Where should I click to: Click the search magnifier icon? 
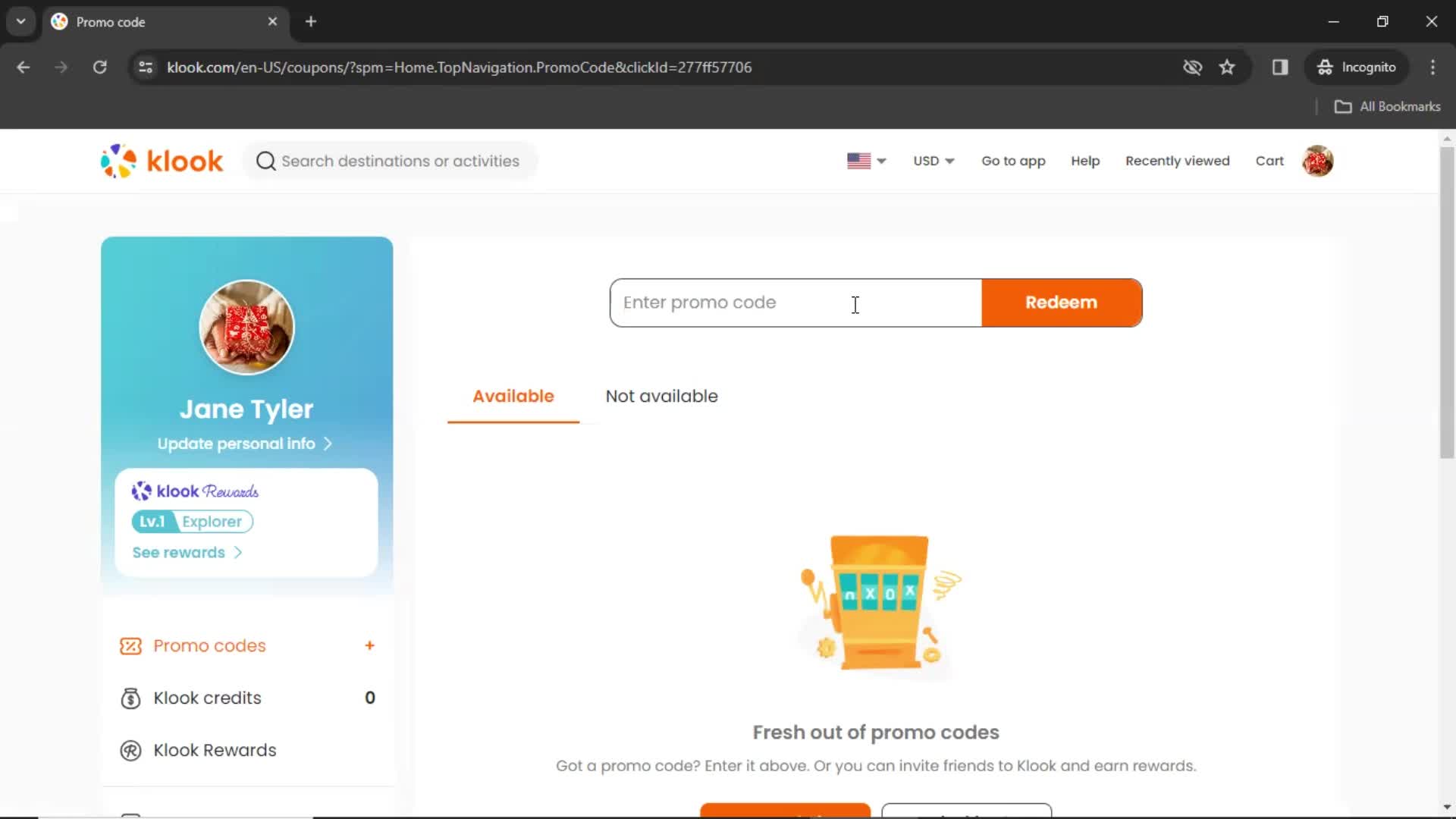click(265, 161)
